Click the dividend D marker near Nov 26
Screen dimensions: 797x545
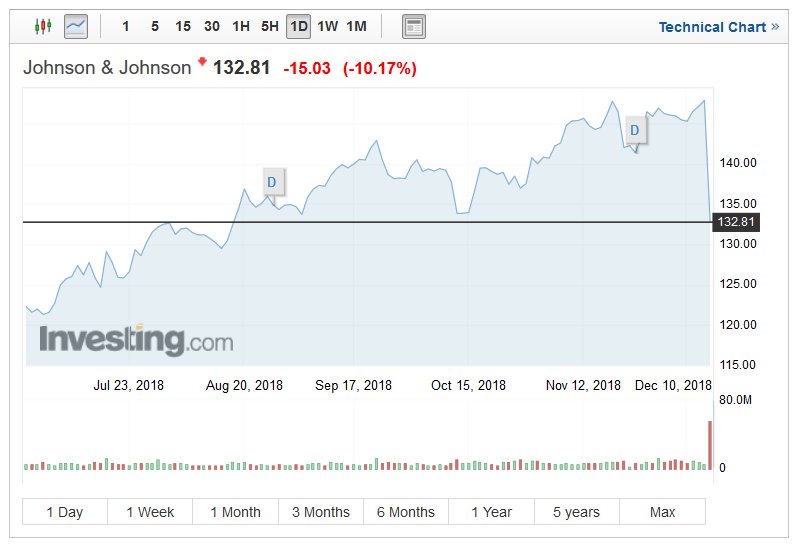pyautogui.click(x=635, y=130)
